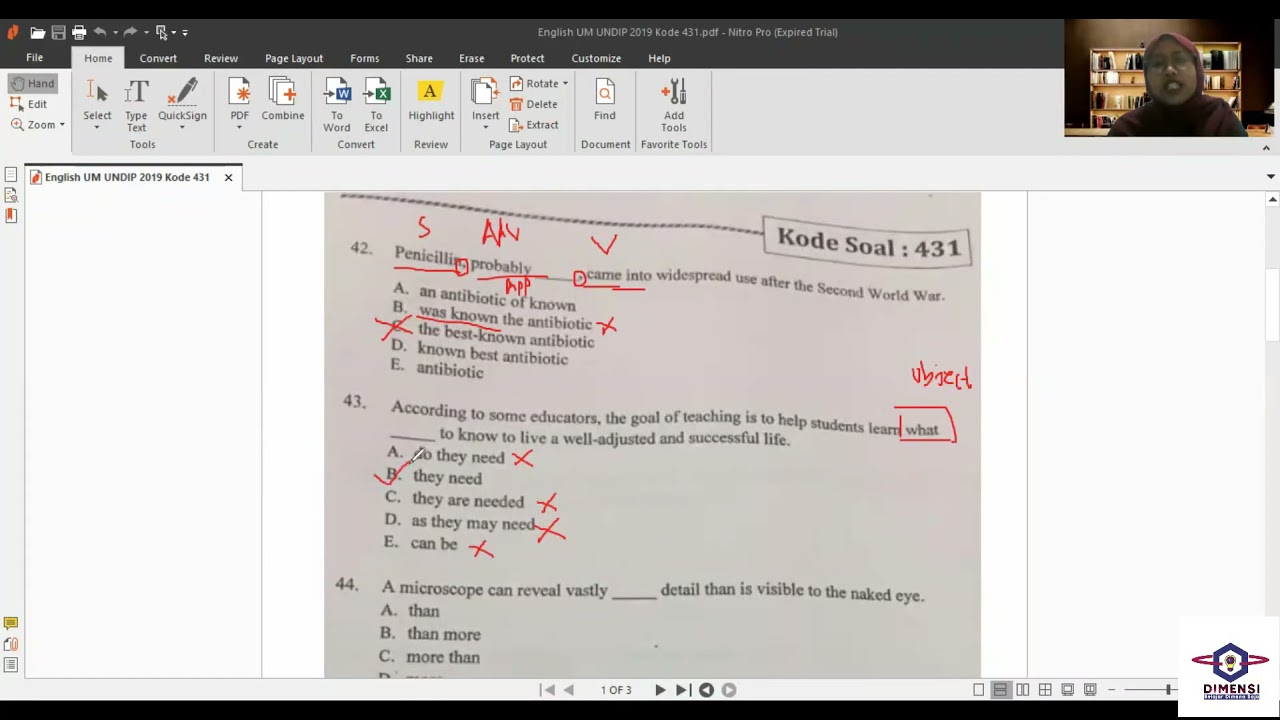Choose the Select tool

tap(97, 104)
